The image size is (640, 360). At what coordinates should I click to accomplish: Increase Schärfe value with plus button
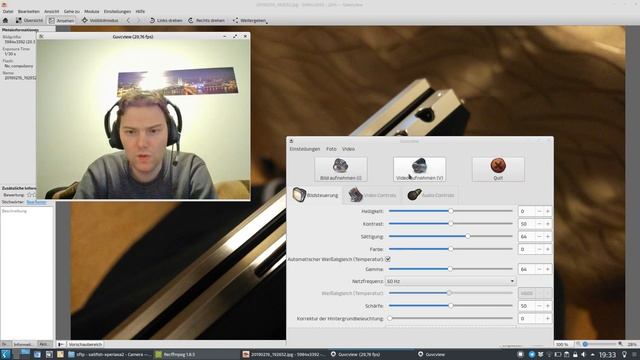[548, 306]
